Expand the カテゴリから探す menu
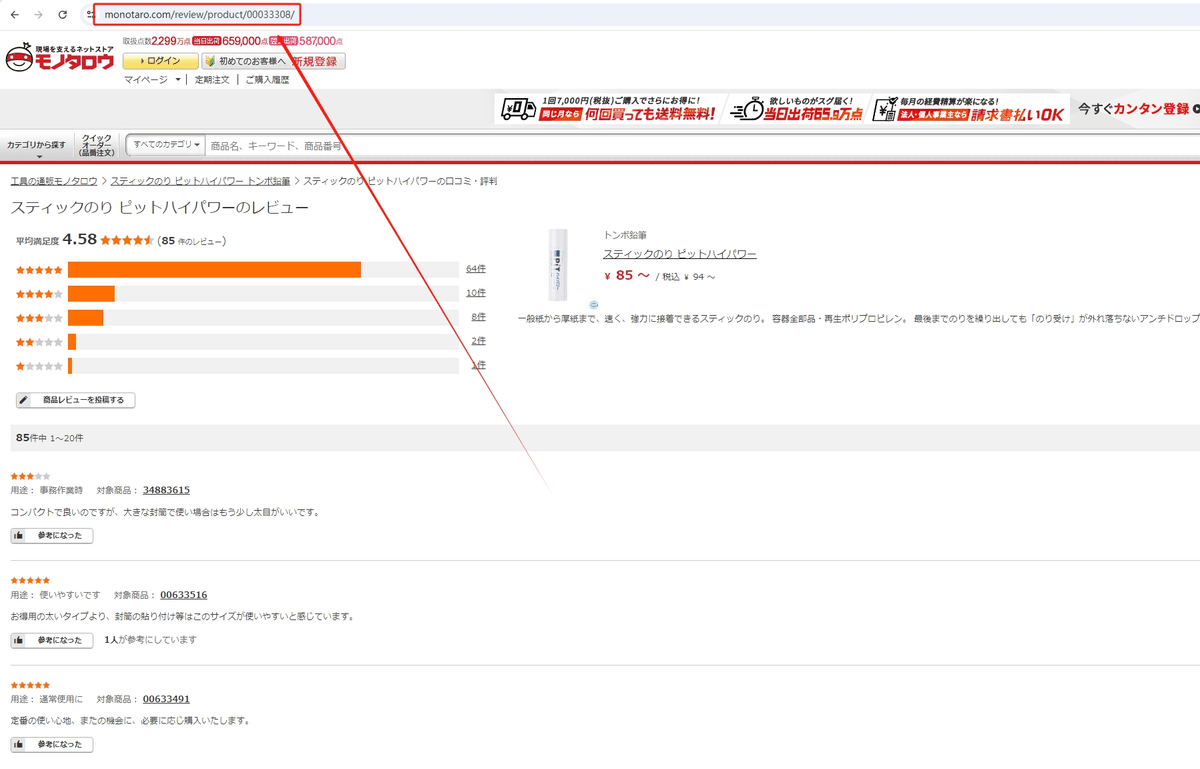Viewport: 1200px width, 769px height. click(37, 147)
